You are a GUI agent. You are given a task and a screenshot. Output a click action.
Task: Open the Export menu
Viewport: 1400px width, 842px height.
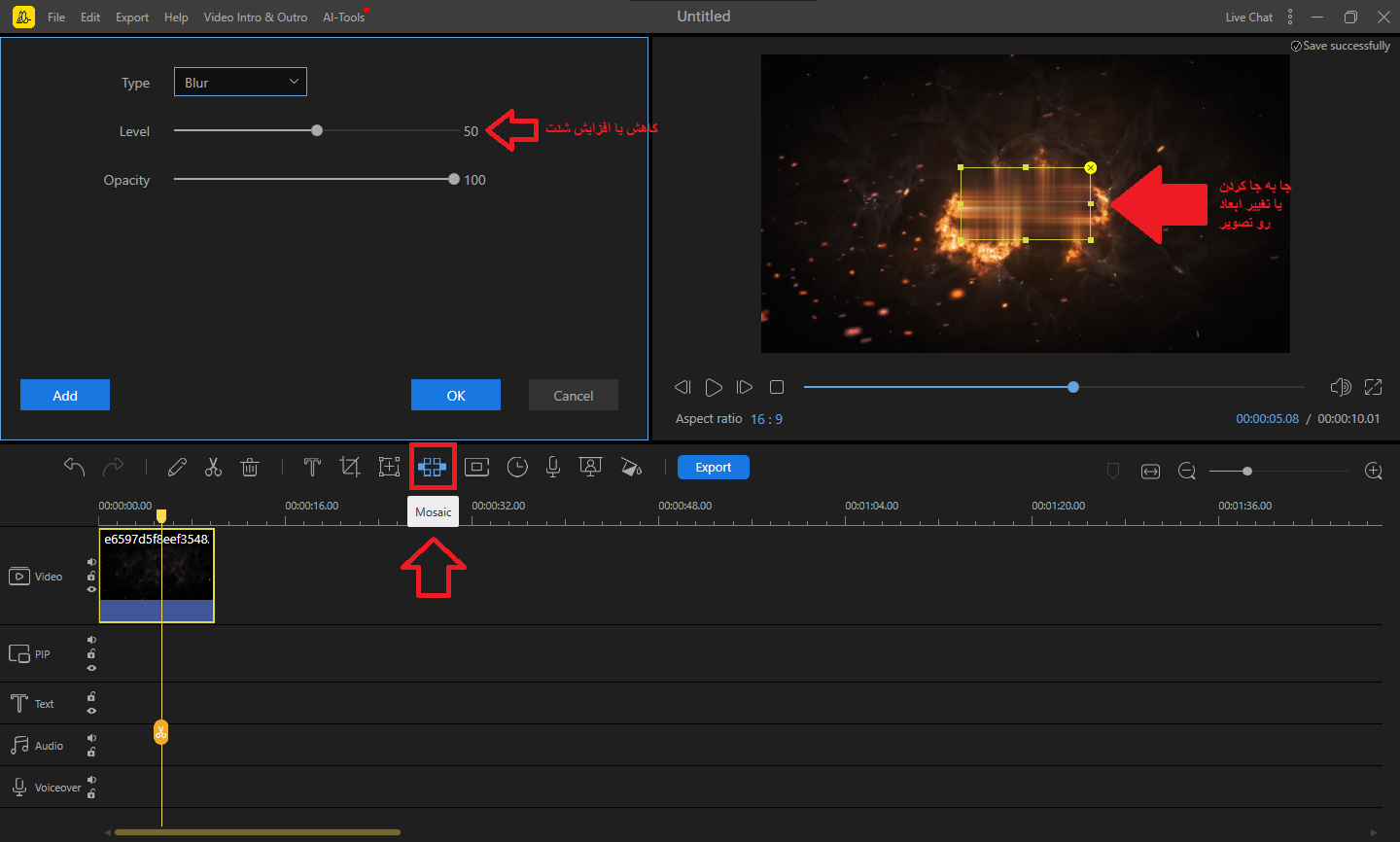132,18
